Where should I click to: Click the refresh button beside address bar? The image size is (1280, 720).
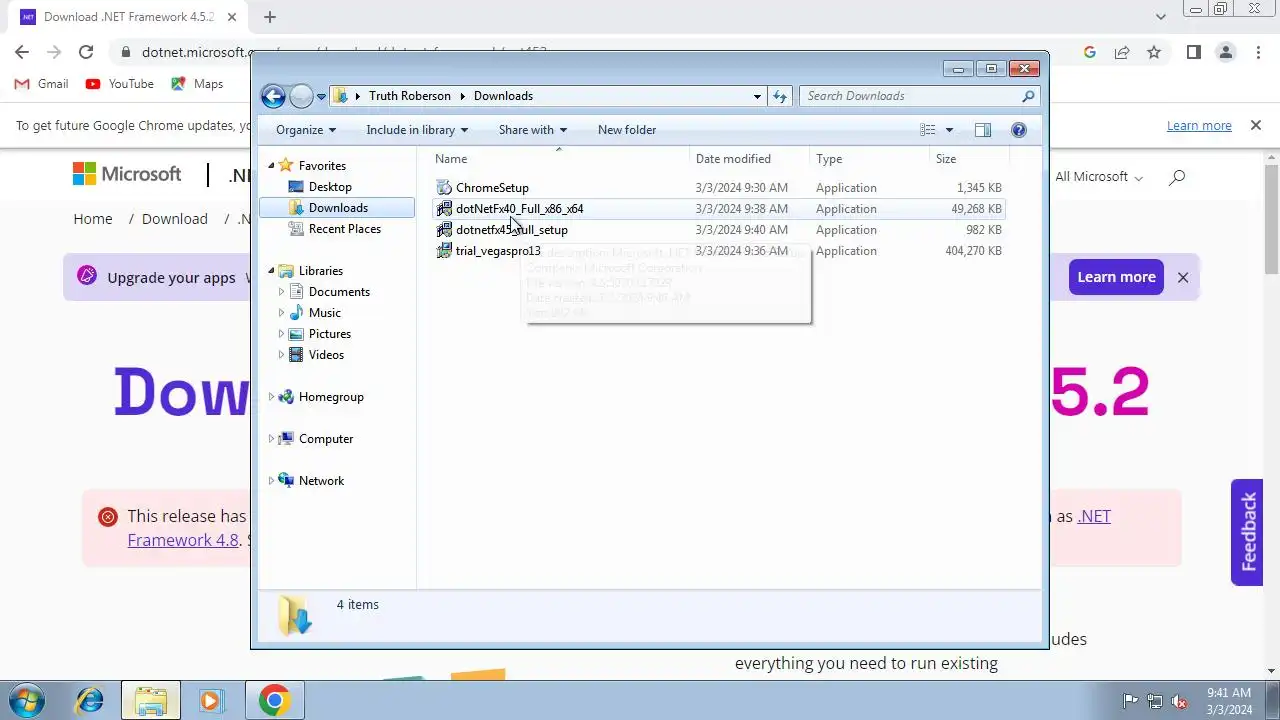(780, 96)
